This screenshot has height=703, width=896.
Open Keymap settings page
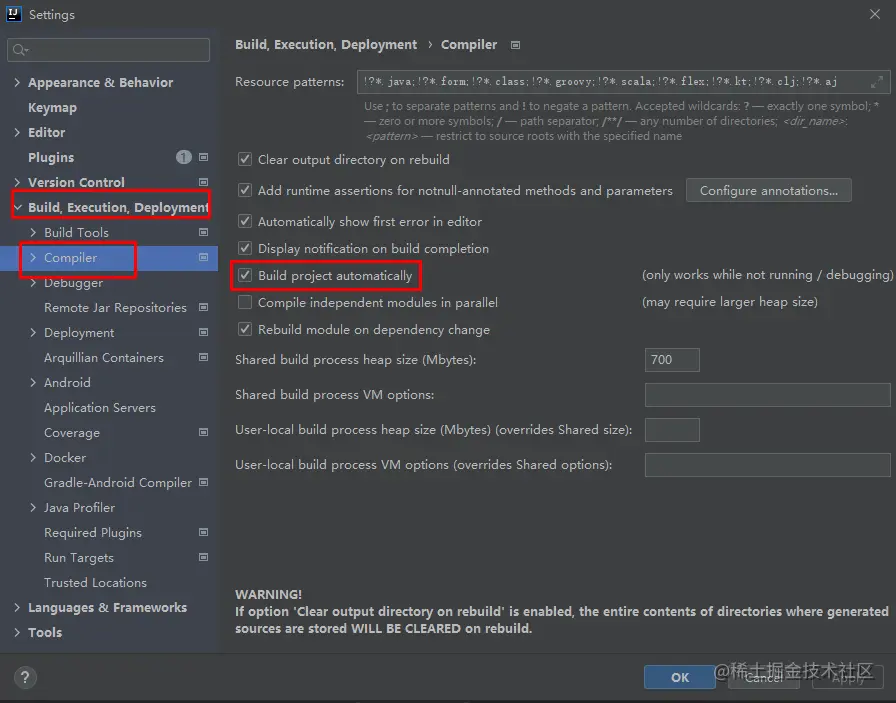click(52, 107)
